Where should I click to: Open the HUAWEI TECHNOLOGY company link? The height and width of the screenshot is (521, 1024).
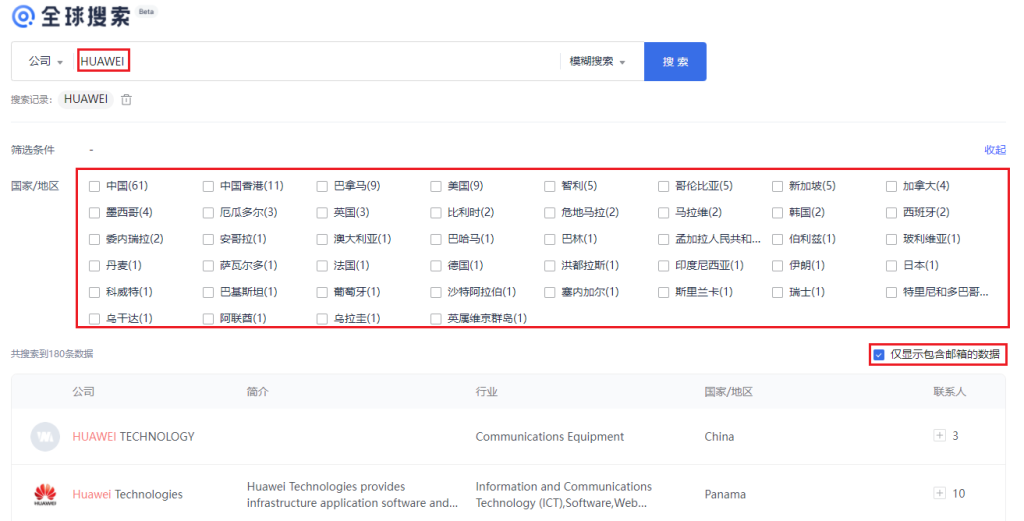point(133,436)
